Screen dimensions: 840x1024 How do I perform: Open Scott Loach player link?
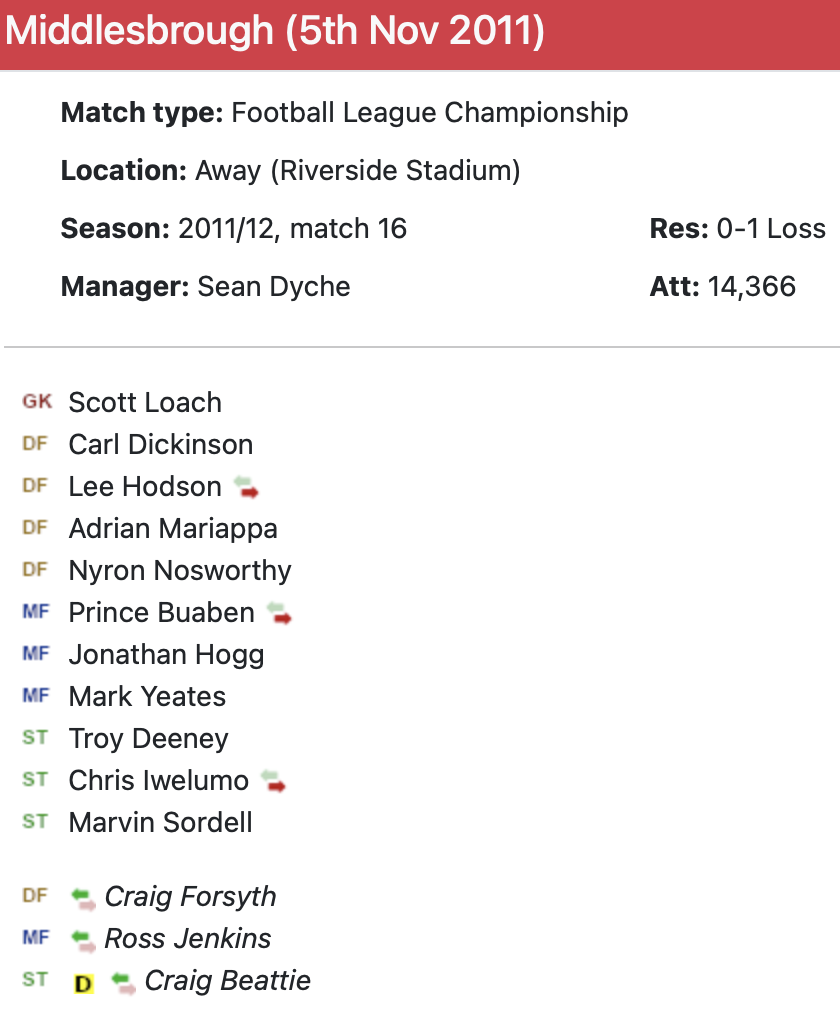[145, 403]
